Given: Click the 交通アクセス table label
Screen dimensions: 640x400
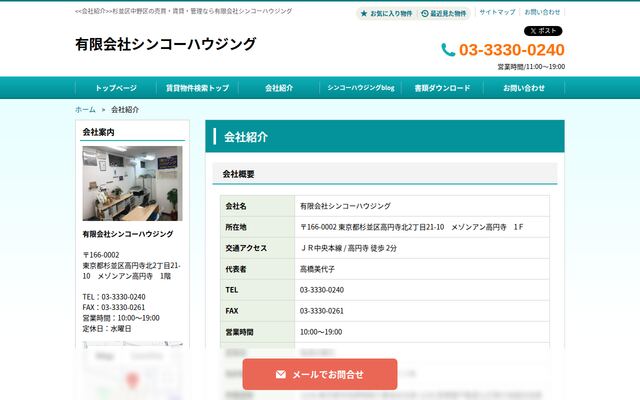Looking at the screenshot, I should point(246,248).
